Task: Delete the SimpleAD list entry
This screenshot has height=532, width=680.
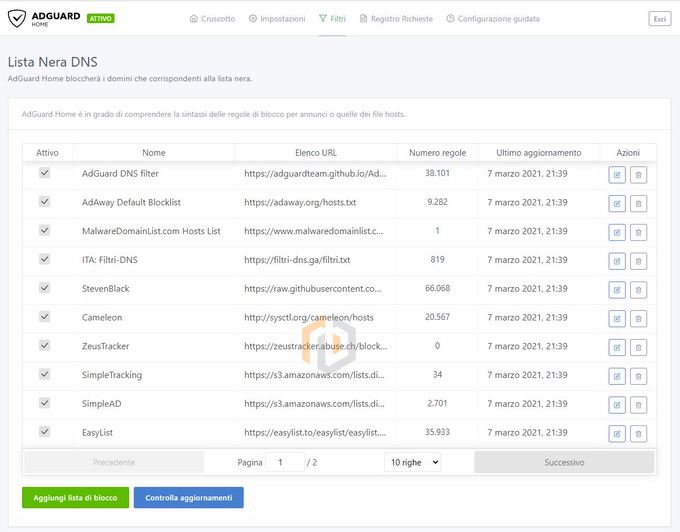Action: point(638,405)
